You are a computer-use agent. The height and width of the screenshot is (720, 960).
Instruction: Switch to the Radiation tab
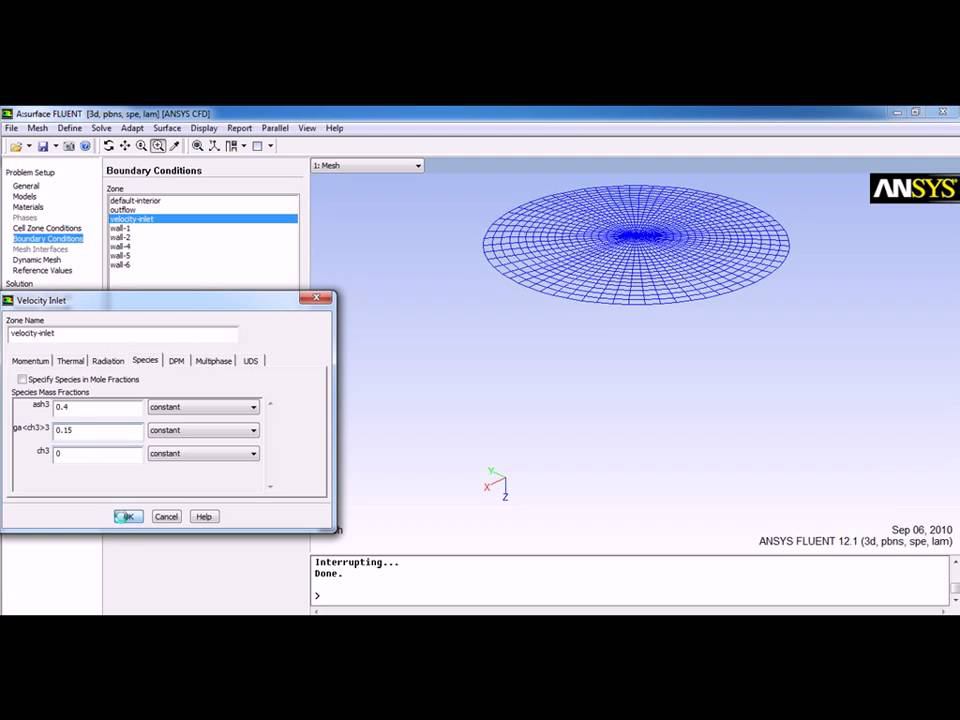click(x=108, y=361)
